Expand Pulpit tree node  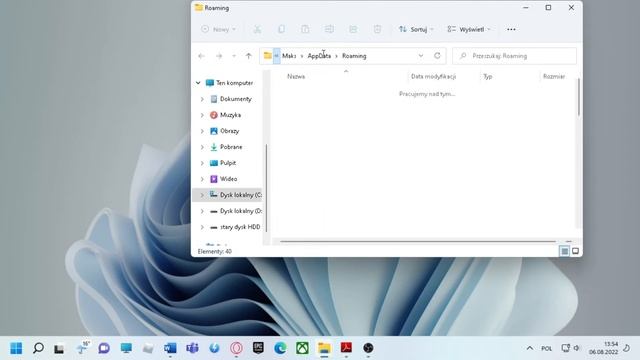(x=202, y=163)
